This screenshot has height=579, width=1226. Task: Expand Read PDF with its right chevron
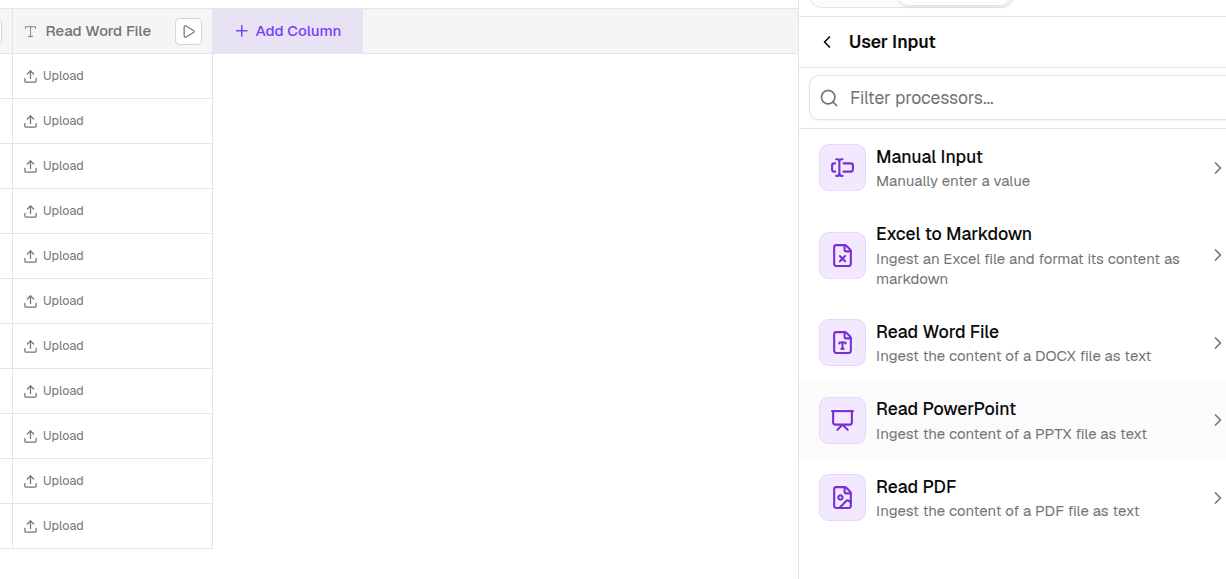(1217, 498)
